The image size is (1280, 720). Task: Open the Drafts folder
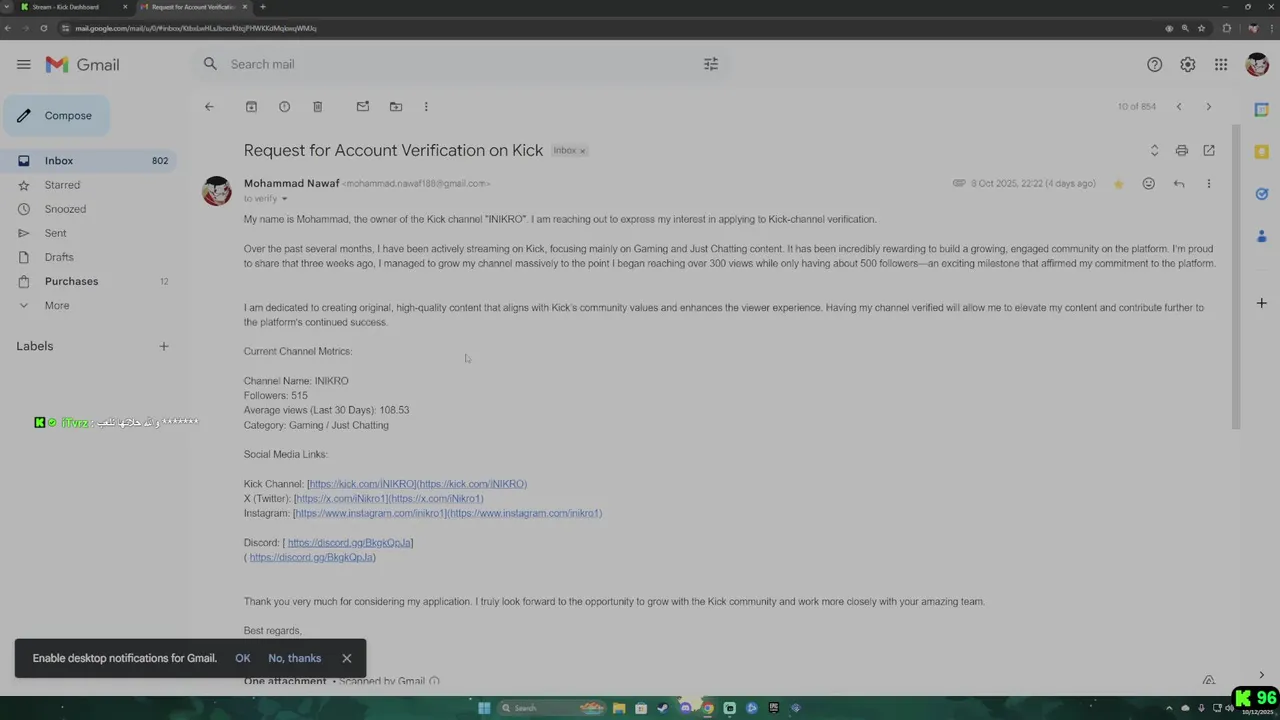pyautogui.click(x=88, y=257)
